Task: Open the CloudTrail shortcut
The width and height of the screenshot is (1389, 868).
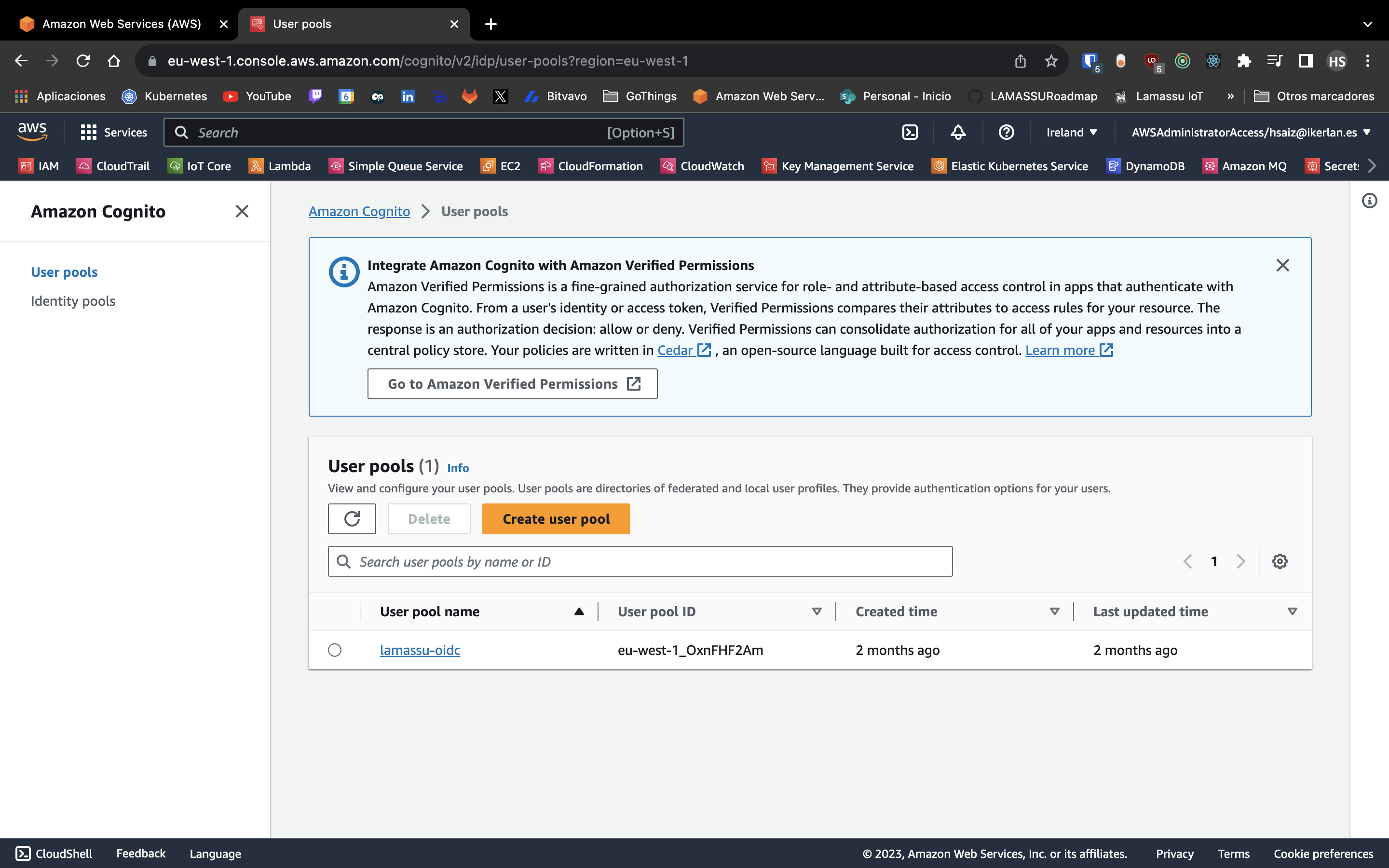Action: pyautogui.click(x=113, y=166)
